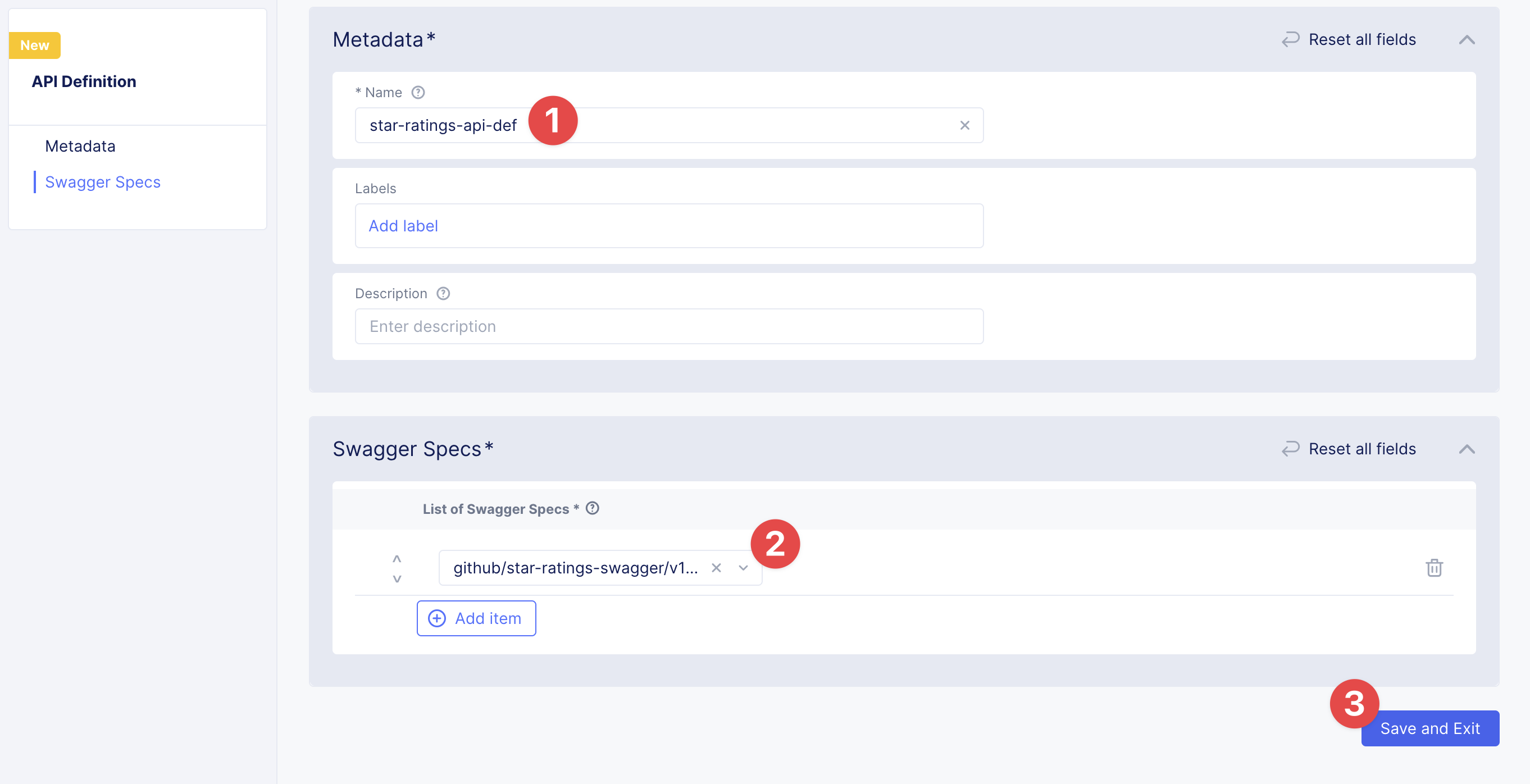Go to Metadata in the sidebar
The image size is (1530, 784).
click(80, 146)
